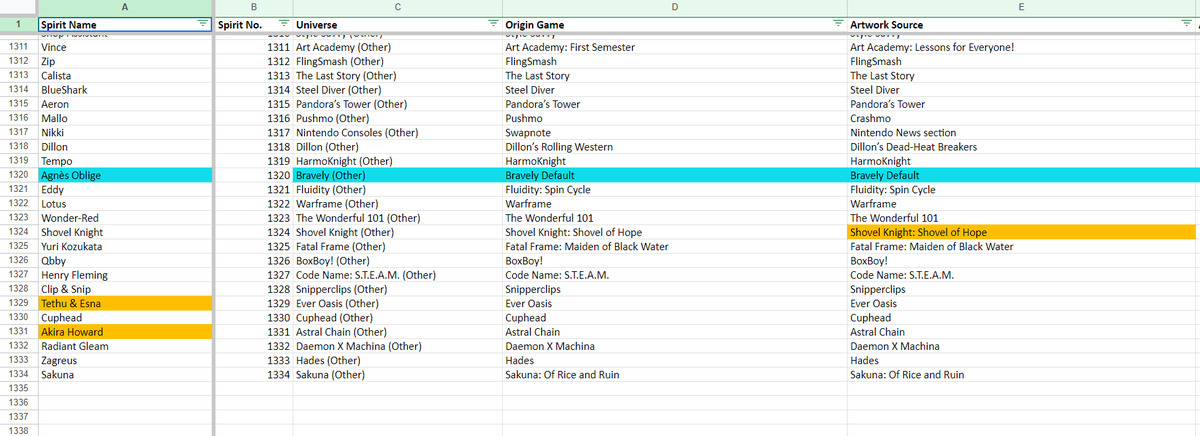Select the highlighted Agnès Oblige cell
This screenshot has width=1200, height=436.
tap(124, 175)
